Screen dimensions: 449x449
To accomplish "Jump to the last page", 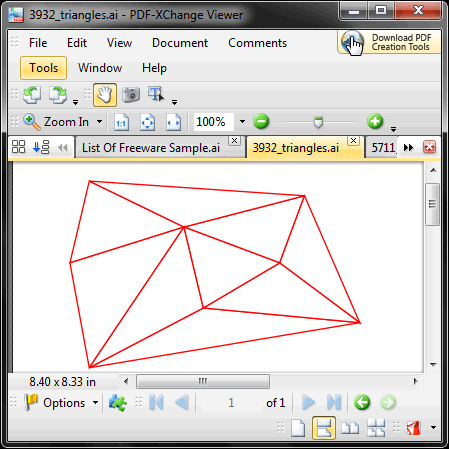I will click(x=334, y=402).
